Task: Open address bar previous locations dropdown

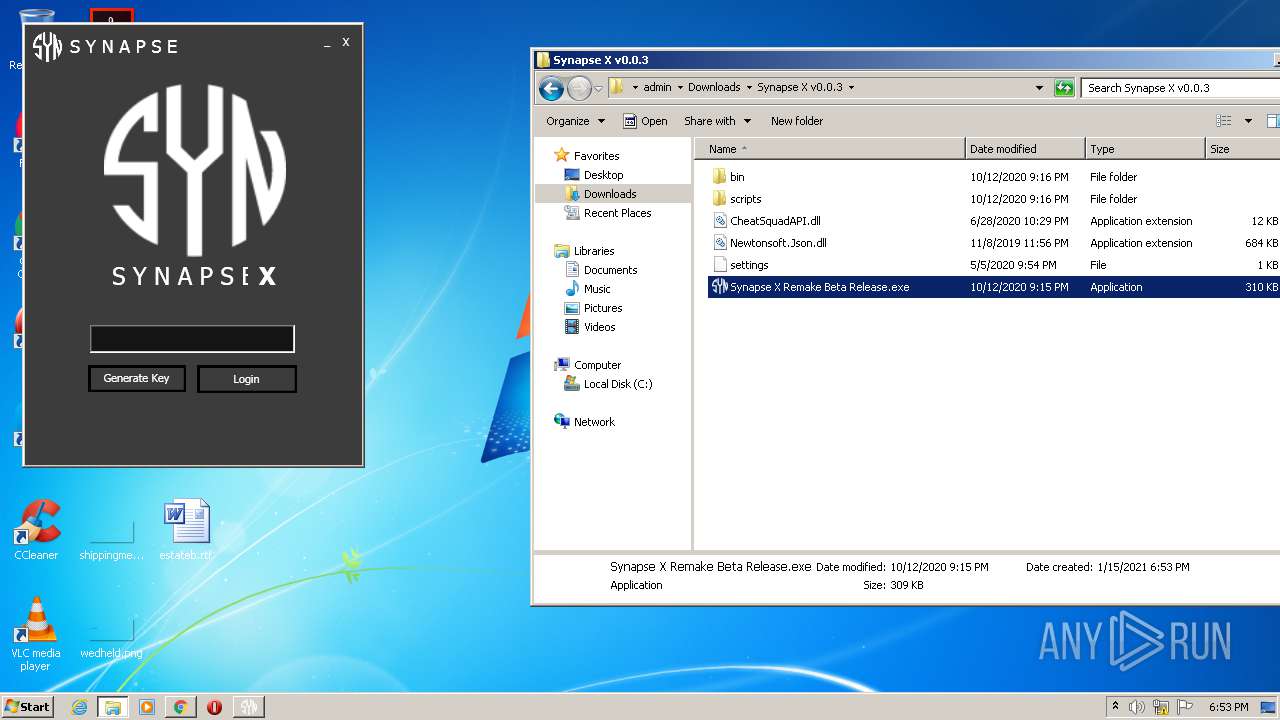Action: point(1040,88)
